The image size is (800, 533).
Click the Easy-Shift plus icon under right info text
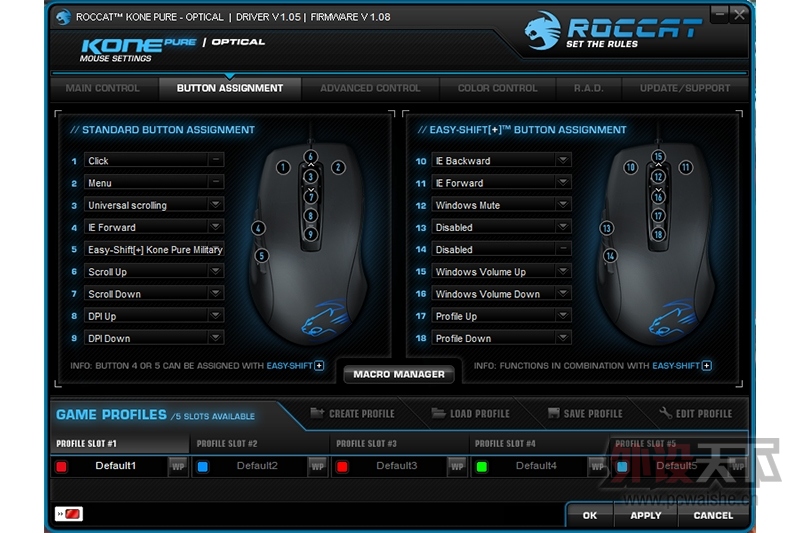coord(707,366)
